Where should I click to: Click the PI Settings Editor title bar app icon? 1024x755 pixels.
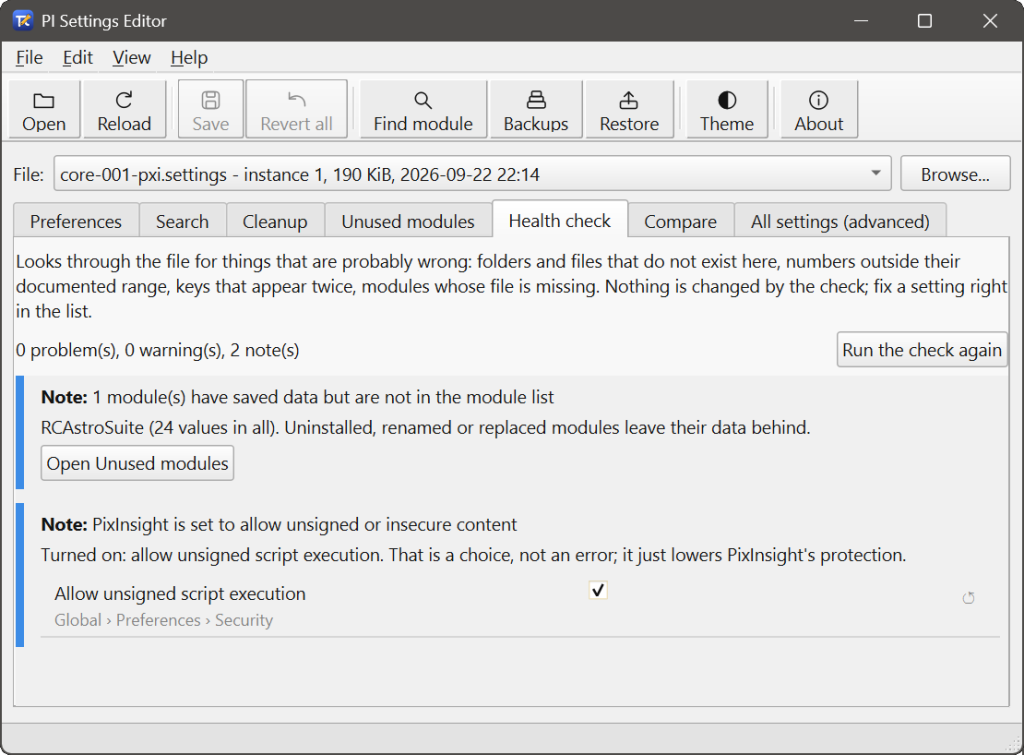pyautogui.click(x=23, y=21)
